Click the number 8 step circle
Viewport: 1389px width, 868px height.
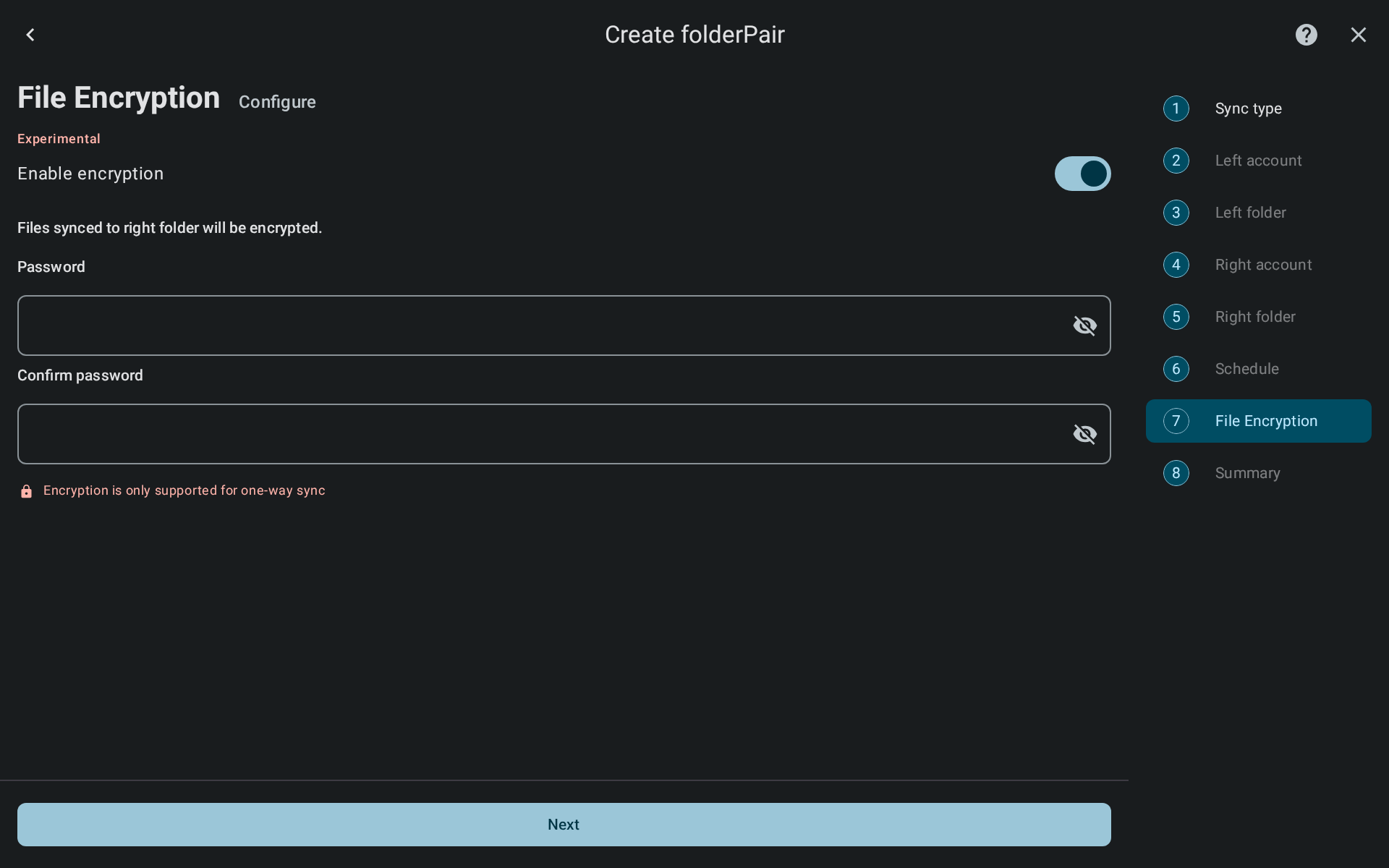1176,473
